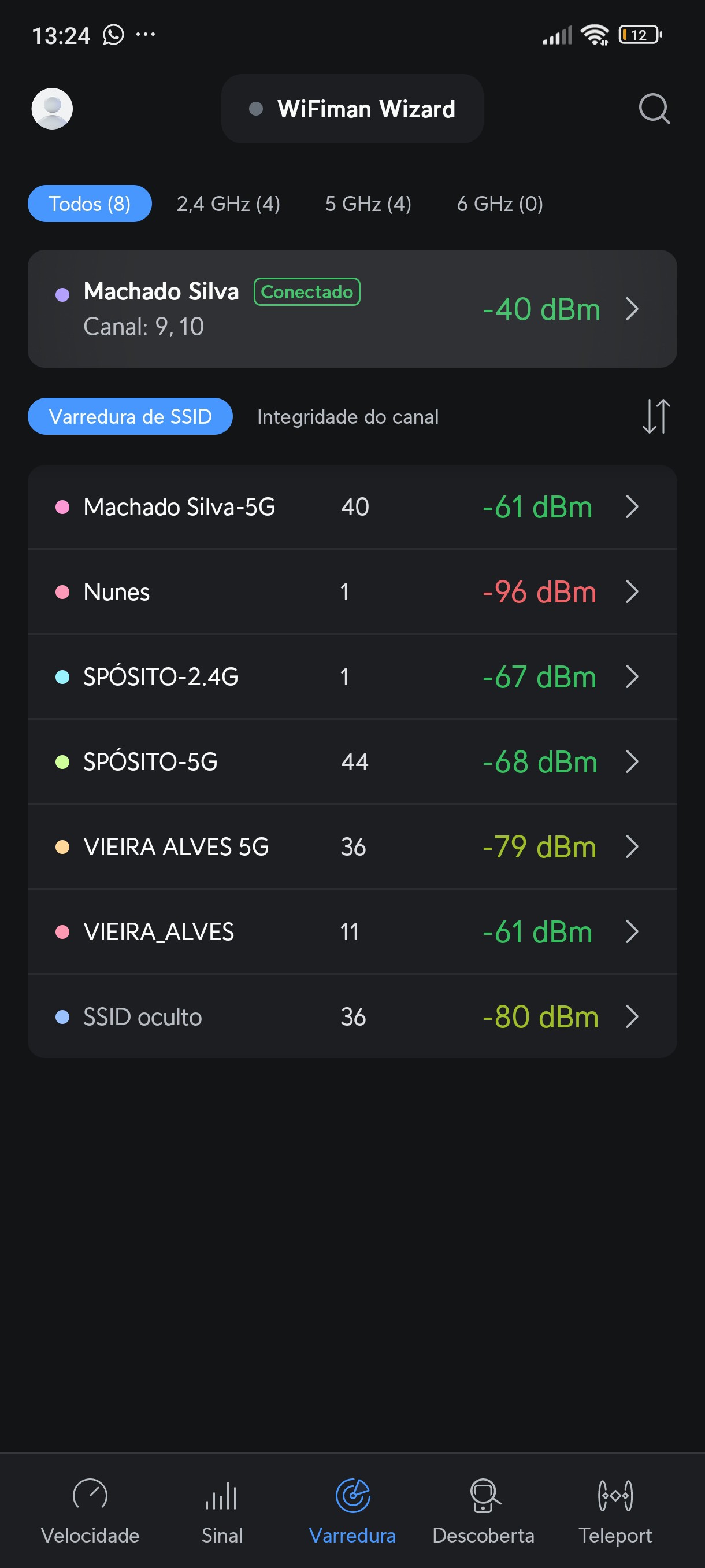Tap the WiFiman Wizard button
This screenshot has width=705, height=1568.
coord(352,109)
